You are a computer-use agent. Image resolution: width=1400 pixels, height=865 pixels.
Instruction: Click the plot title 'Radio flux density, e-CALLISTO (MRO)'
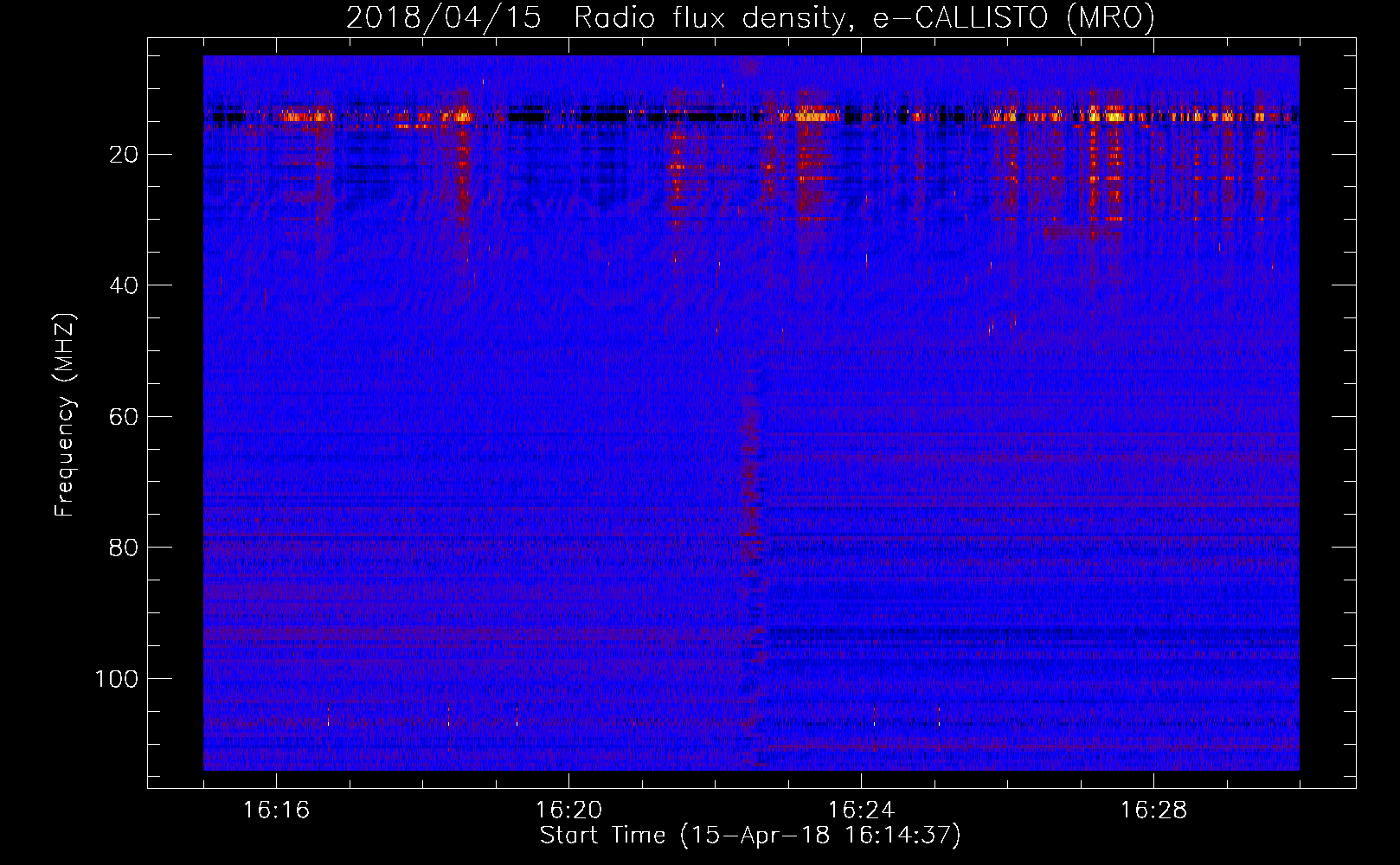(864, 18)
